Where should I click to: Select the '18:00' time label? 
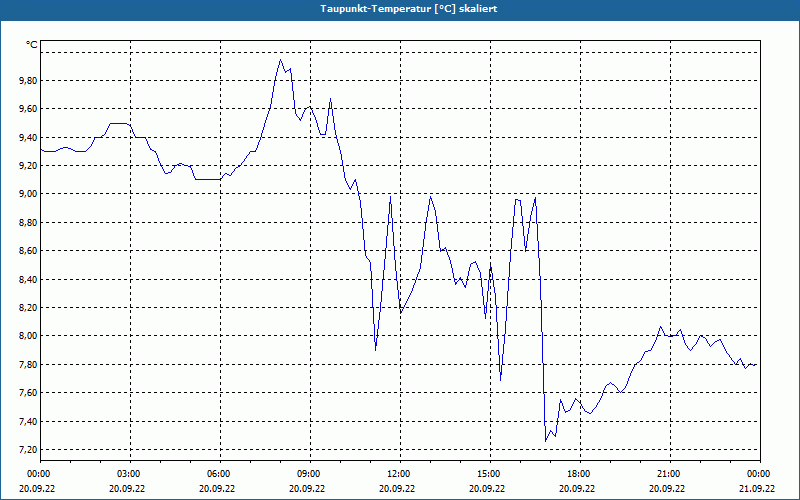coord(580,474)
